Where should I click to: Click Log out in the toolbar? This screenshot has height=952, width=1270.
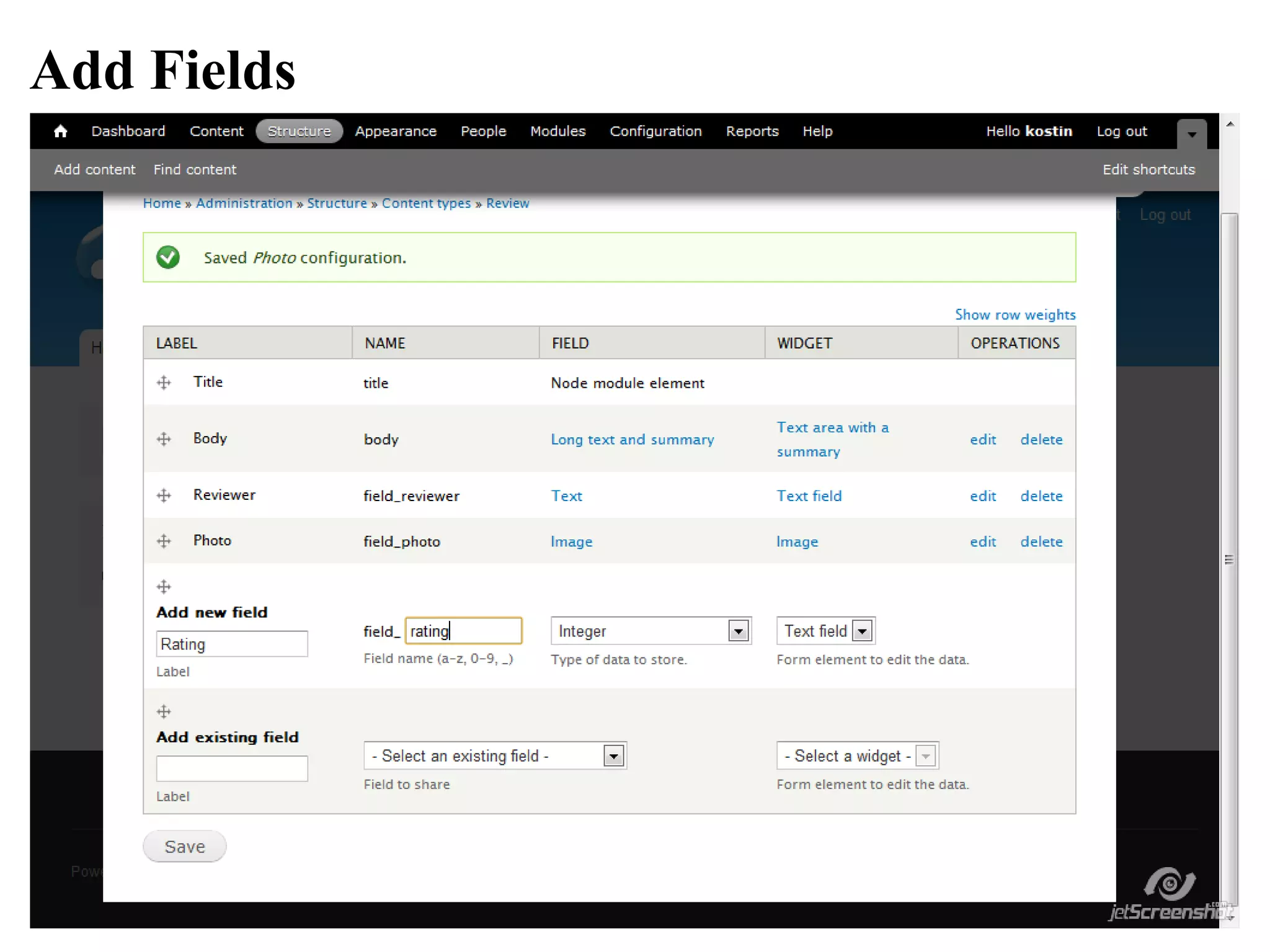click(1122, 131)
